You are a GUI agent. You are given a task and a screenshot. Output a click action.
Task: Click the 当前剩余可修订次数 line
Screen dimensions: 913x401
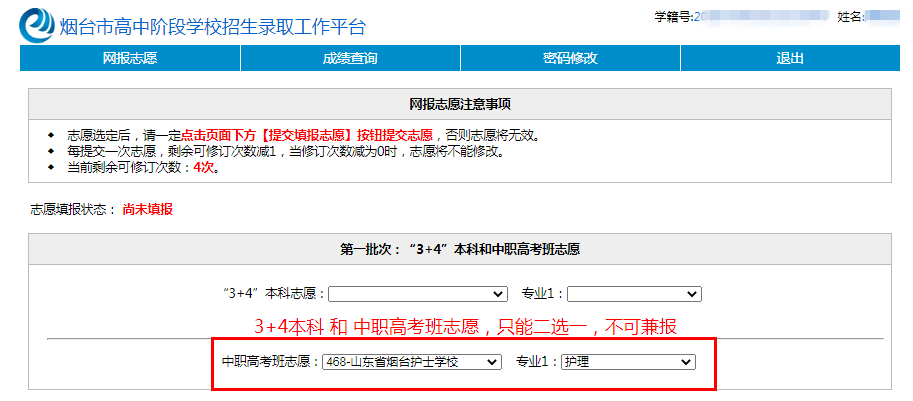pyautogui.click(x=143, y=168)
